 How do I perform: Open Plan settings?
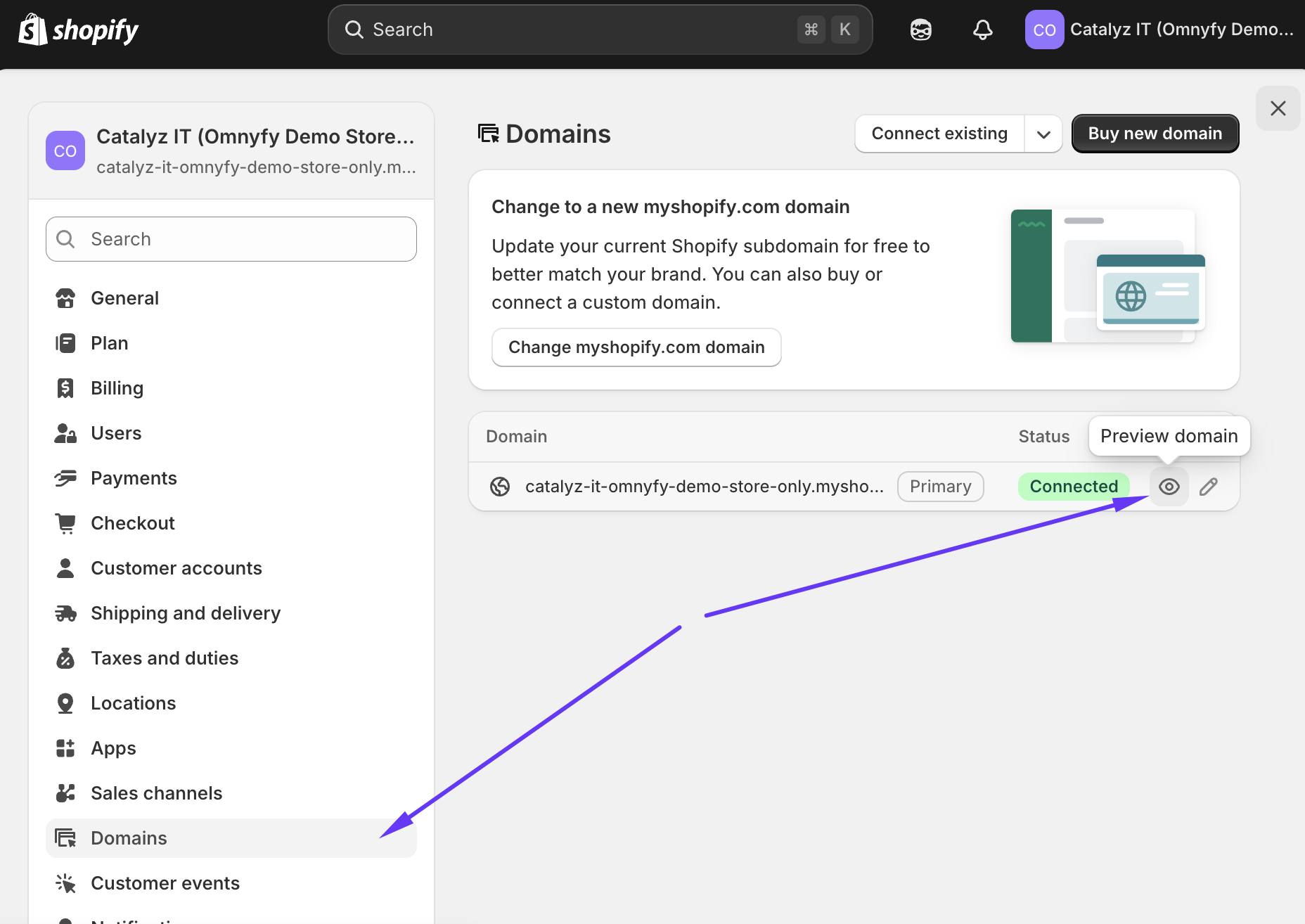[x=231, y=343]
